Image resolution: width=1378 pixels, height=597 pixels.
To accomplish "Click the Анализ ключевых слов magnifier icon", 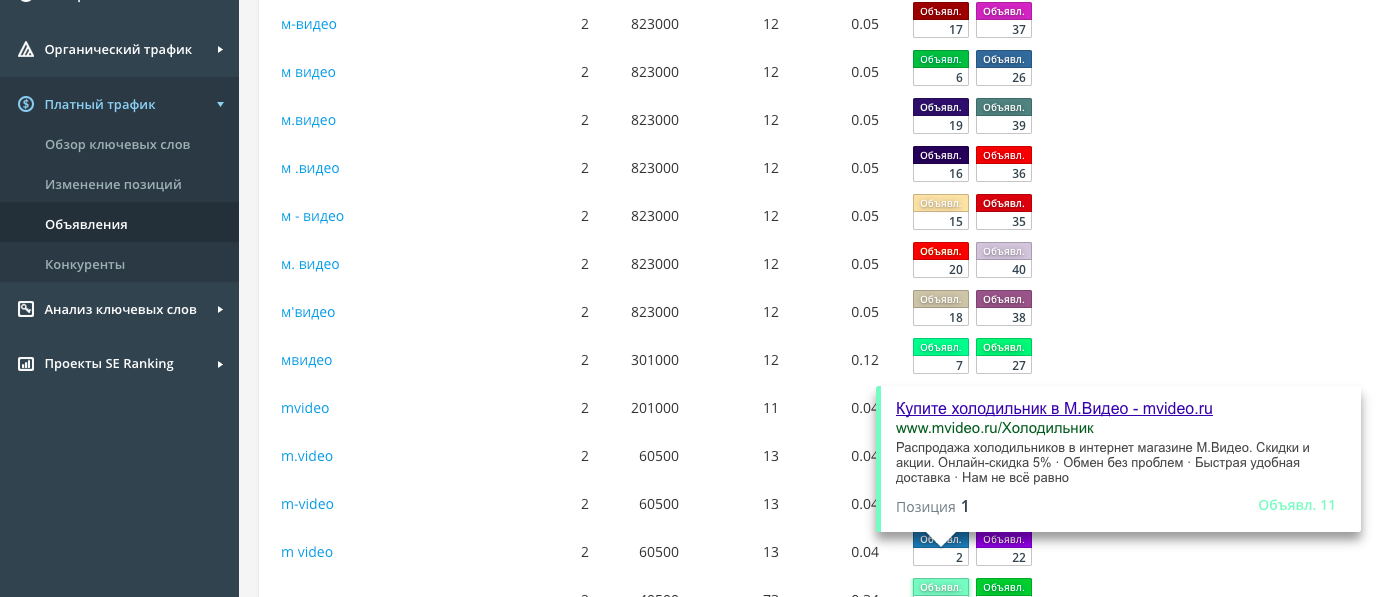I will (x=26, y=309).
